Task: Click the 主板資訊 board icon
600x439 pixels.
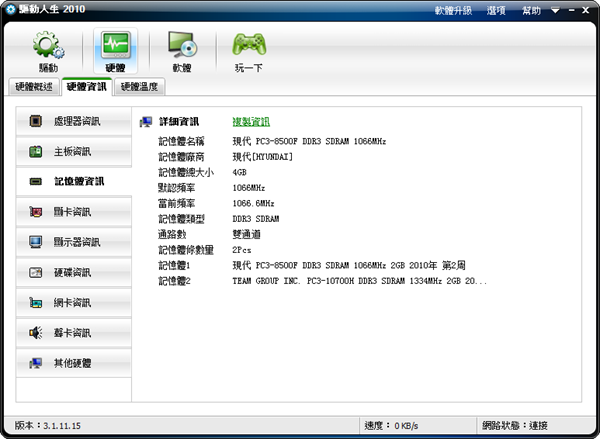Action: (x=36, y=152)
